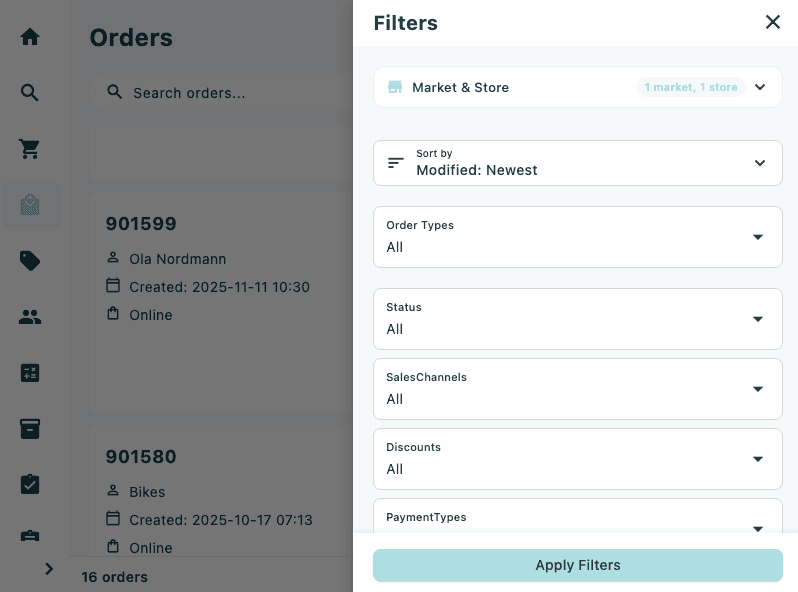Click the Apply Filters button
The height and width of the screenshot is (592, 798).
578,565
